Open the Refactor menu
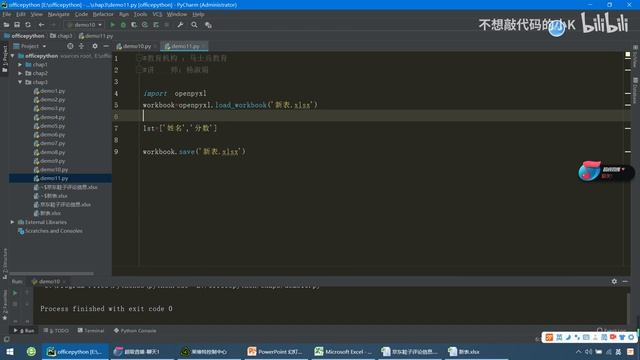This screenshot has width=640, height=360. coord(103,14)
